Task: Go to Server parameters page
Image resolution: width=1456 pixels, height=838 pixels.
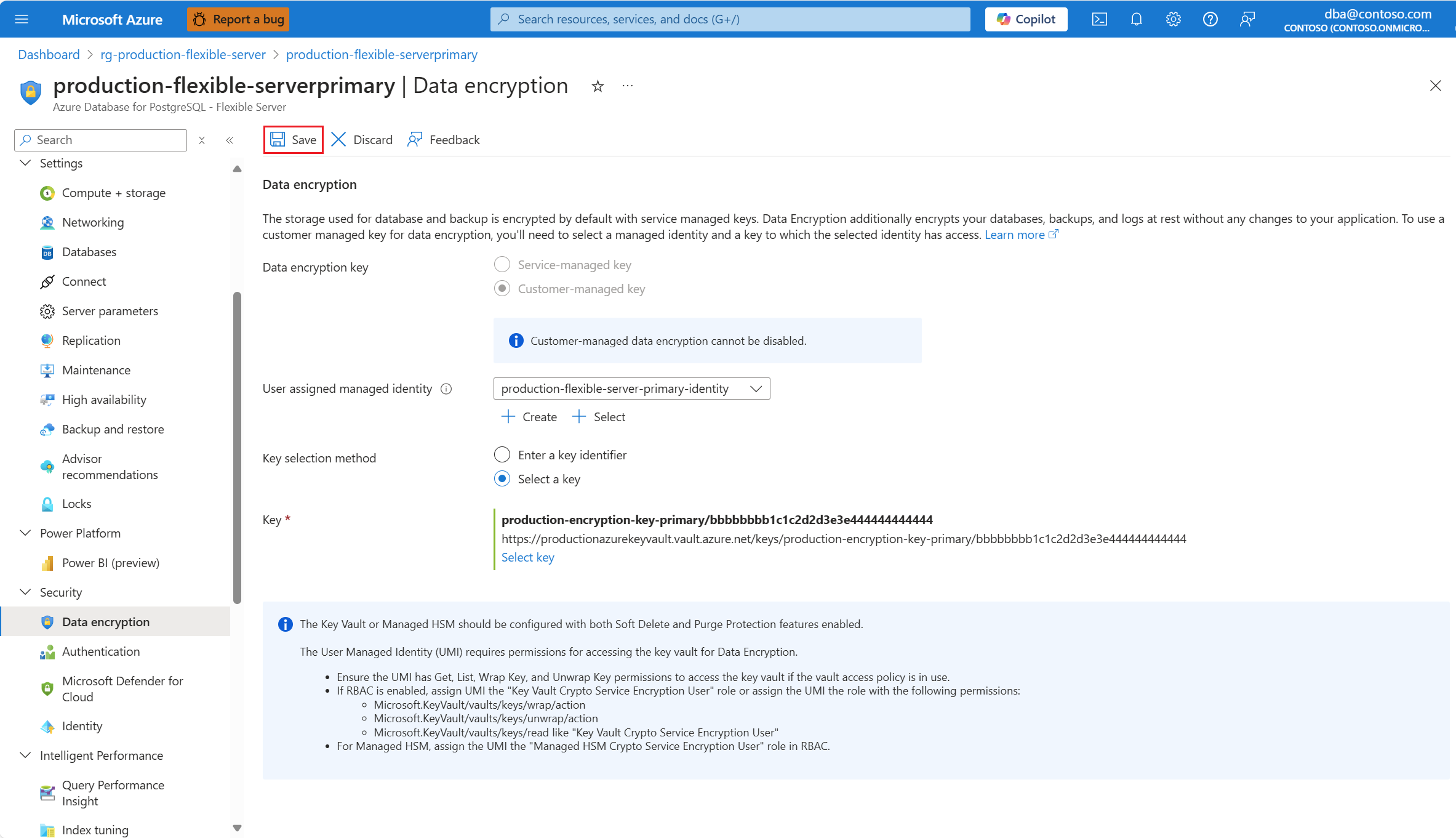Action: [x=110, y=311]
